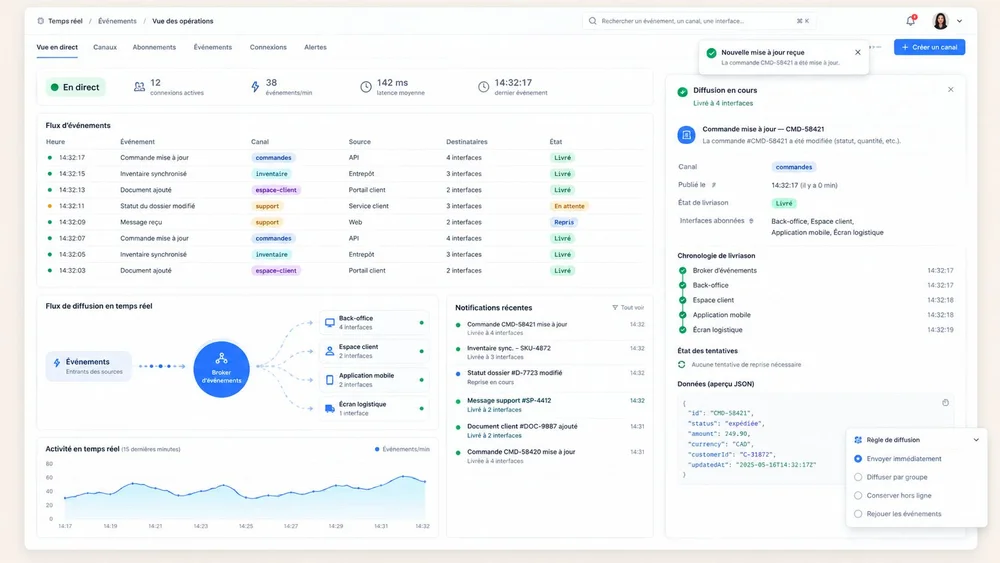Copy the JSON data preview
The height and width of the screenshot is (563, 1000).
point(945,403)
